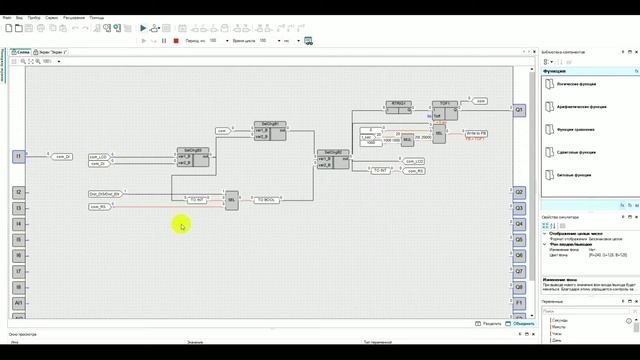Toggle input I5 on the left rail
Image resolution: width=640 pixels, height=360 pixels.
18,240
